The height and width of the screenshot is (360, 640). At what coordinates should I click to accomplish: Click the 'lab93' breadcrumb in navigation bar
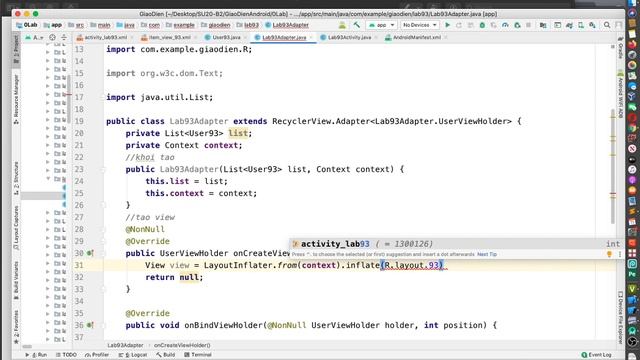coord(248,25)
